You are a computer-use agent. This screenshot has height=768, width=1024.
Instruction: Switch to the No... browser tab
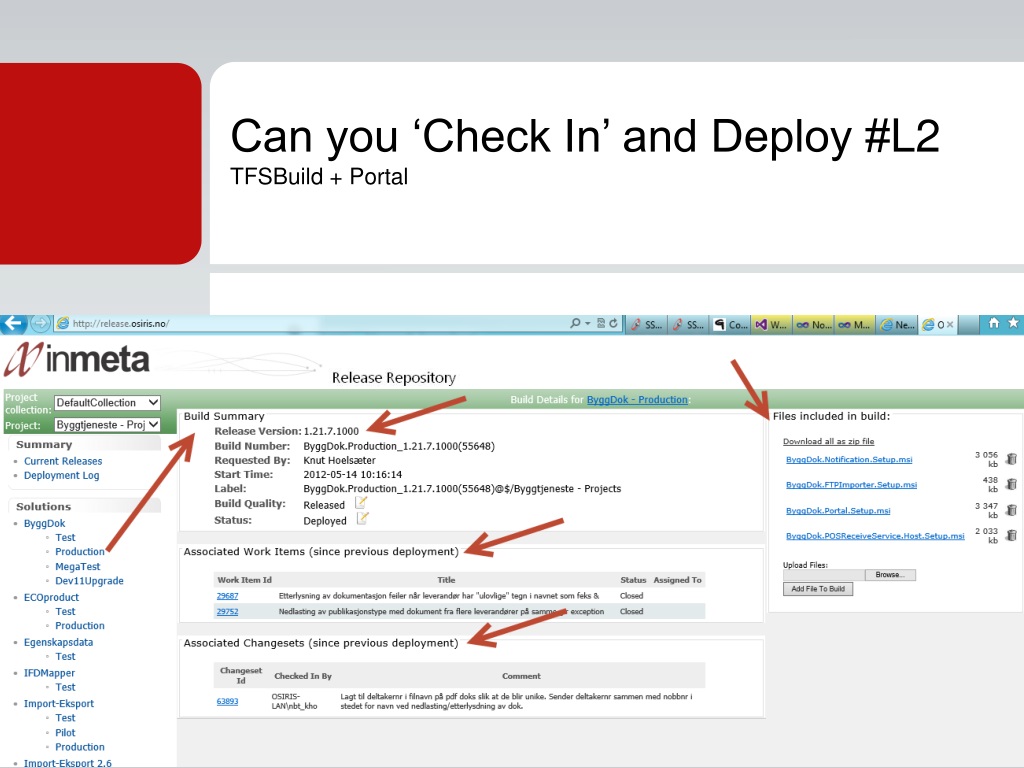click(814, 325)
